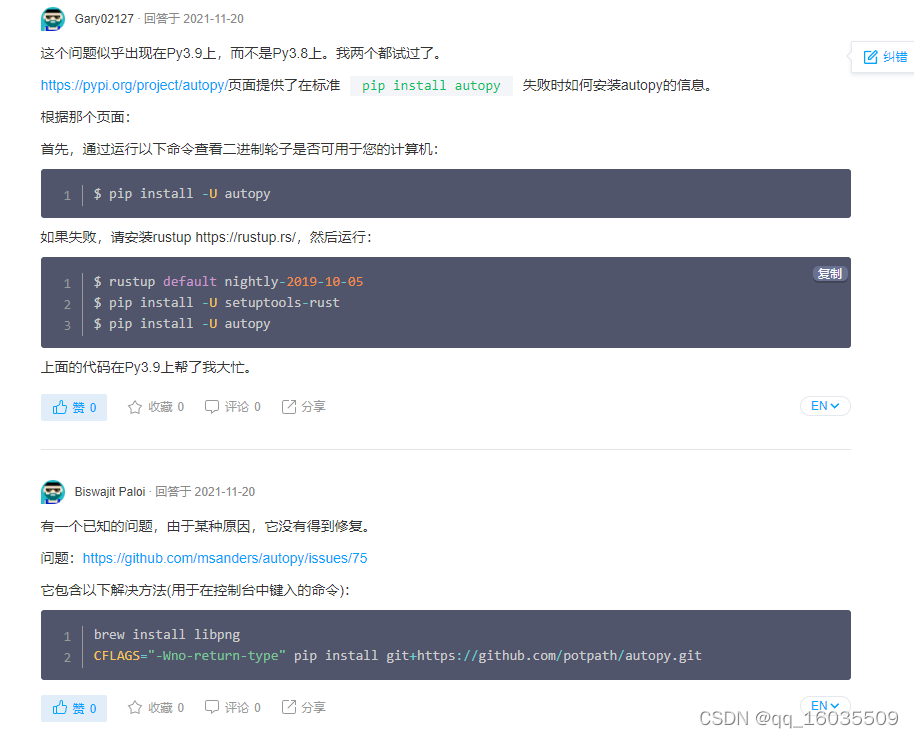Image resolution: width=914 pixels, height=738 pixels.
Task: Open the pypi.org/project/autopy link
Action: tap(134, 85)
